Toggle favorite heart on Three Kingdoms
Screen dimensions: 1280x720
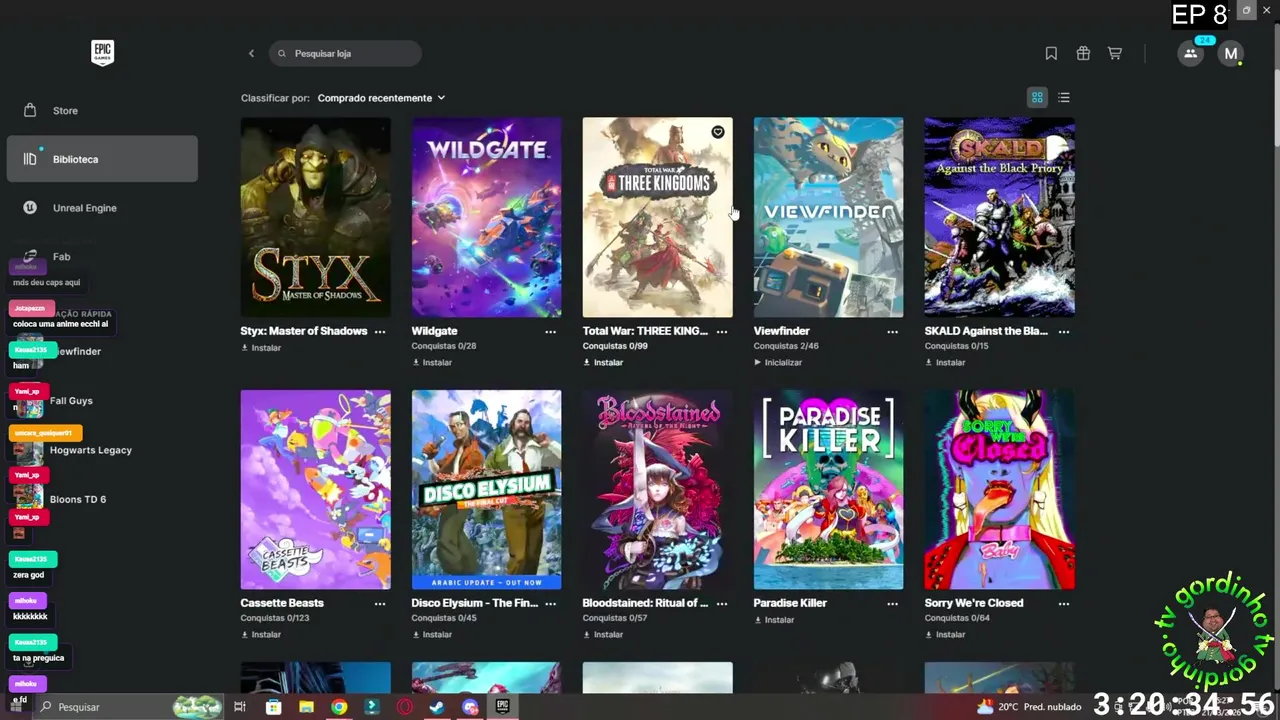click(718, 132)
